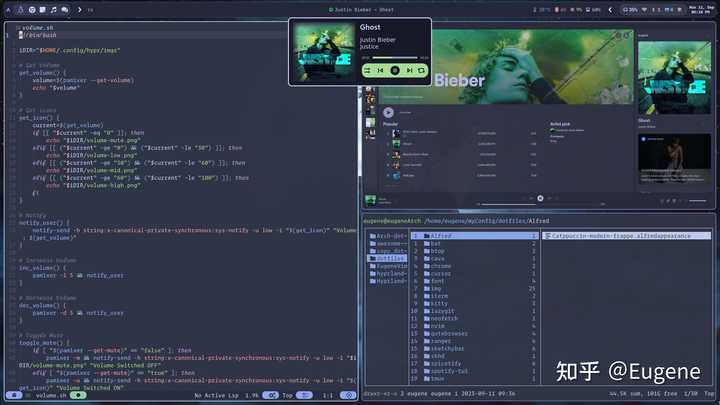Select the dotfiles folder in ranger left column
This screenshot has height=405, width=720.
[x=388, y=259]
